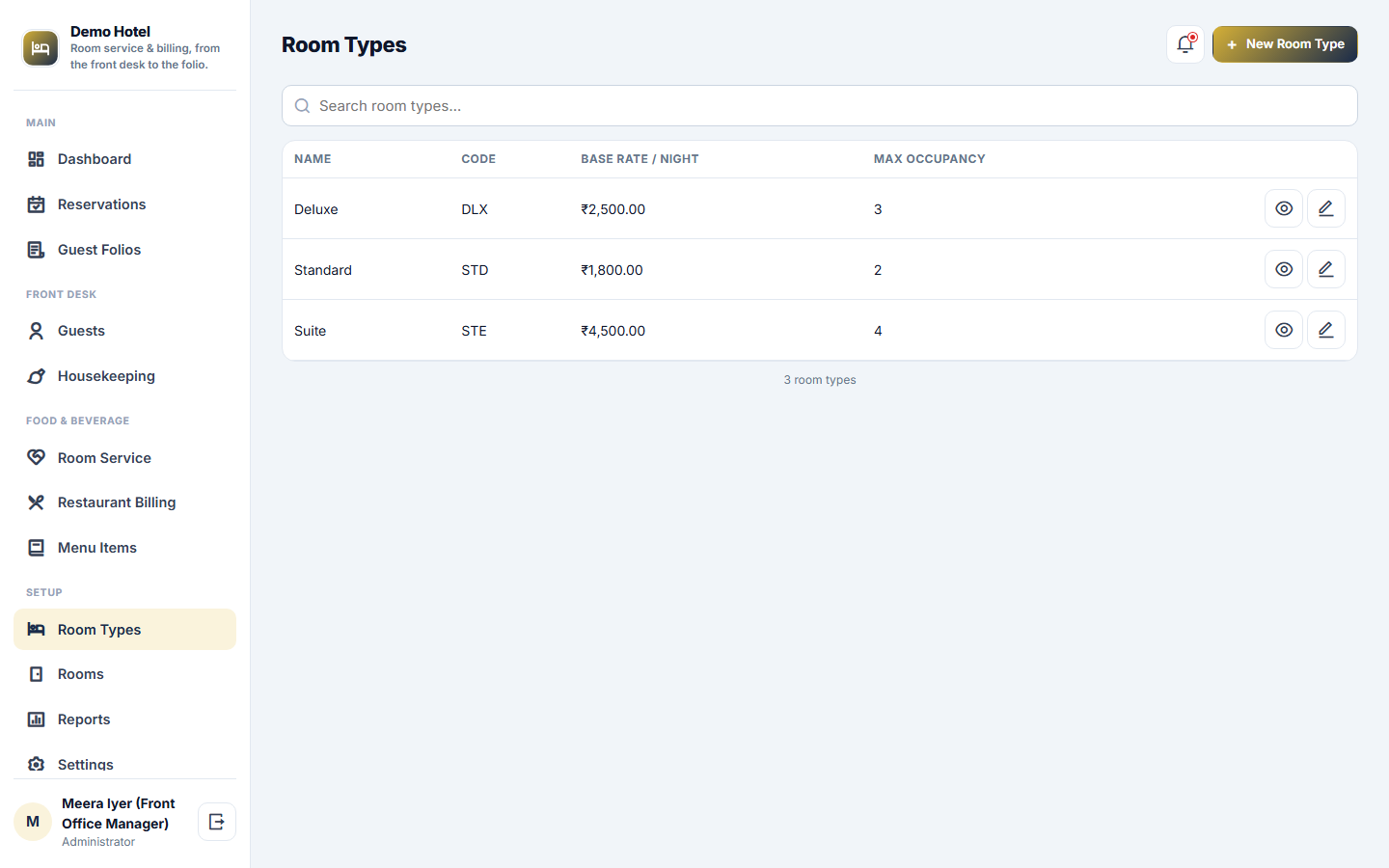Click the Standard name cell
Image resolution: width=1389 pixels, height=868 pixels.
click(323, 270)
